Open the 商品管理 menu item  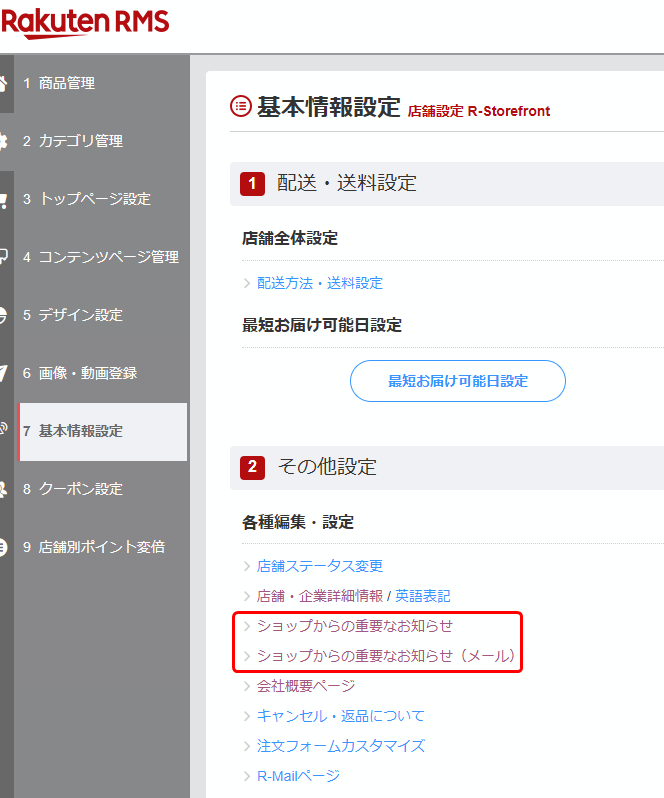[67, 83]
